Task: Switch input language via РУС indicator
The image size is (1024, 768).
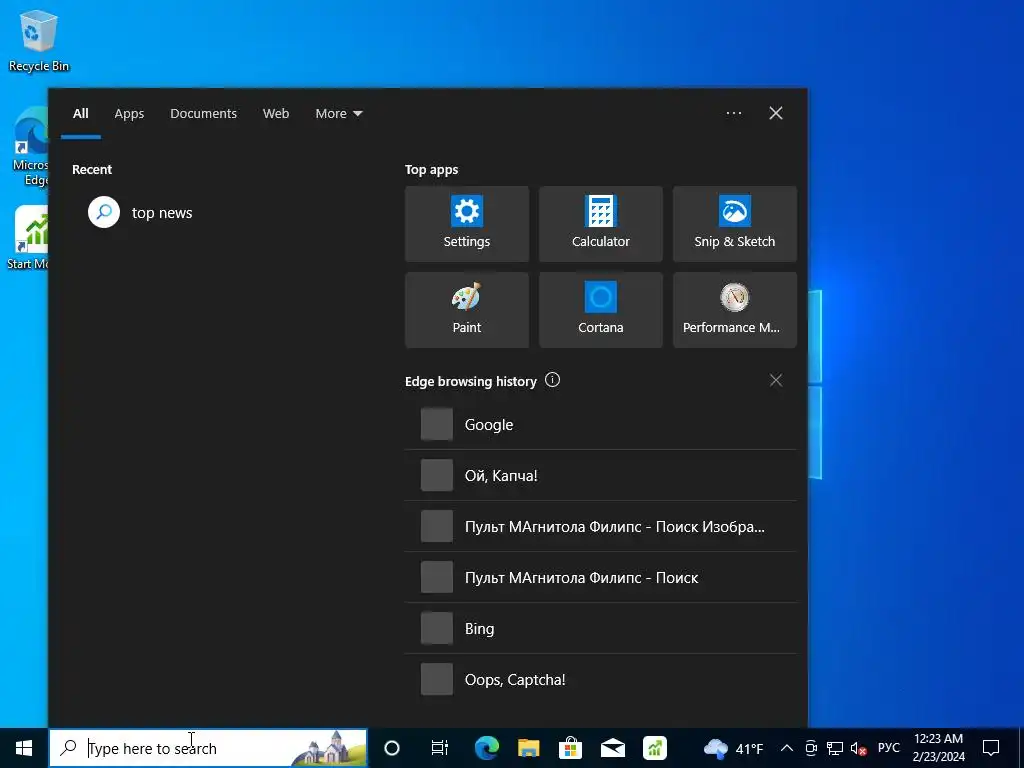Action: tap(888, 748)
